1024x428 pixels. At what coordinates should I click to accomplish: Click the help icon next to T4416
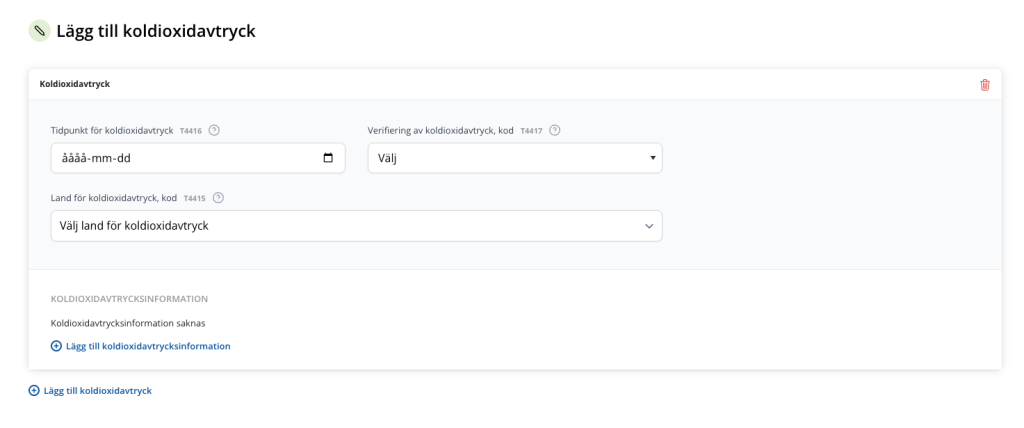214,130
